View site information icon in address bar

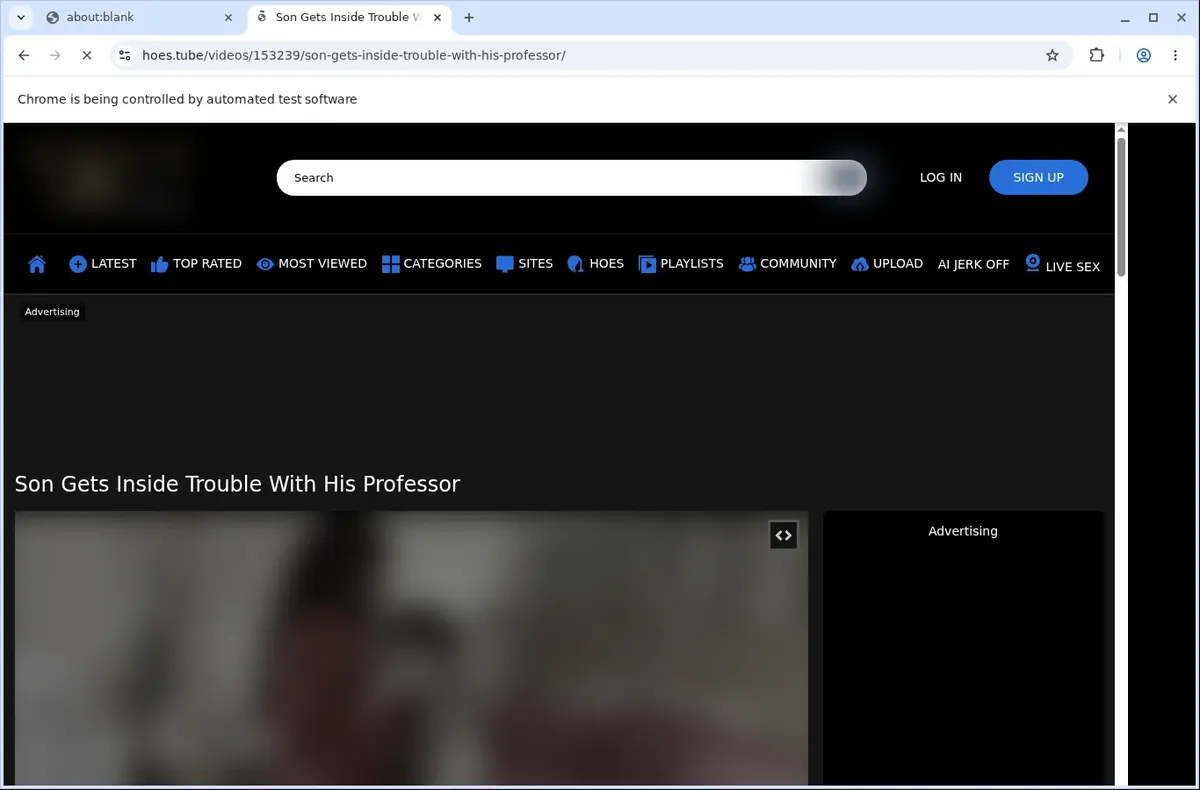(x=124, y=55)
